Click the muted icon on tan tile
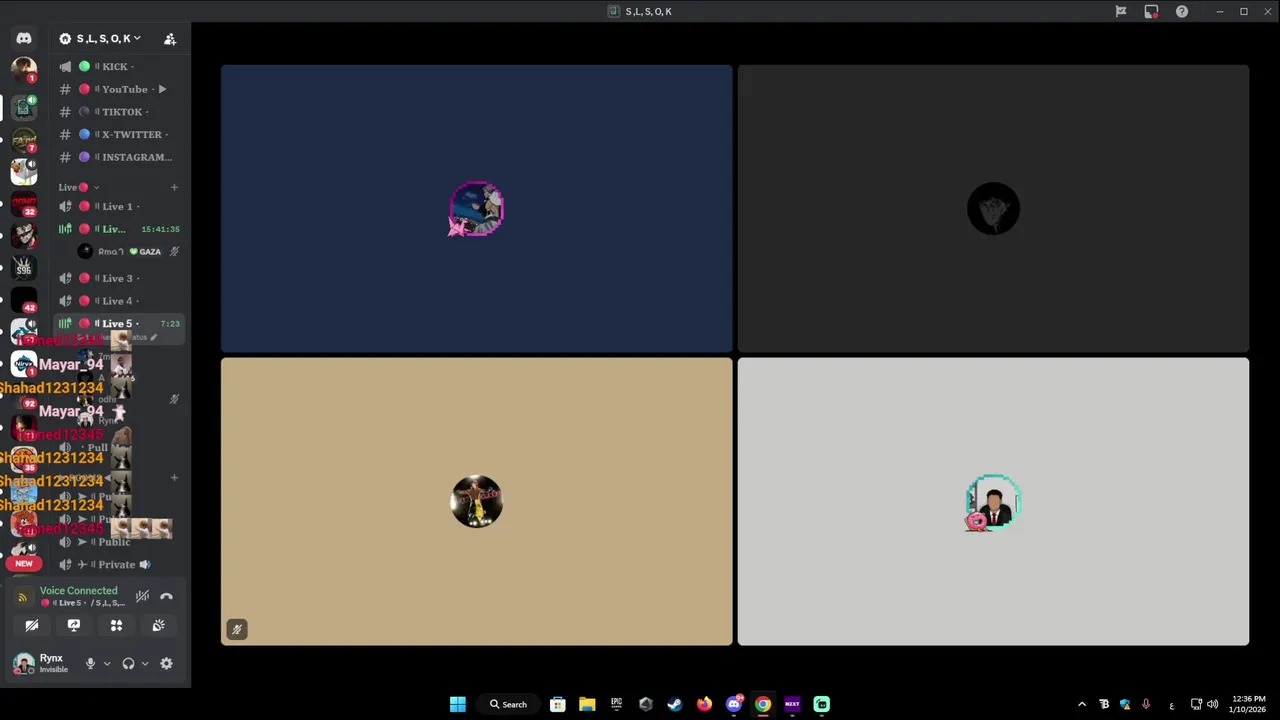 236,629
